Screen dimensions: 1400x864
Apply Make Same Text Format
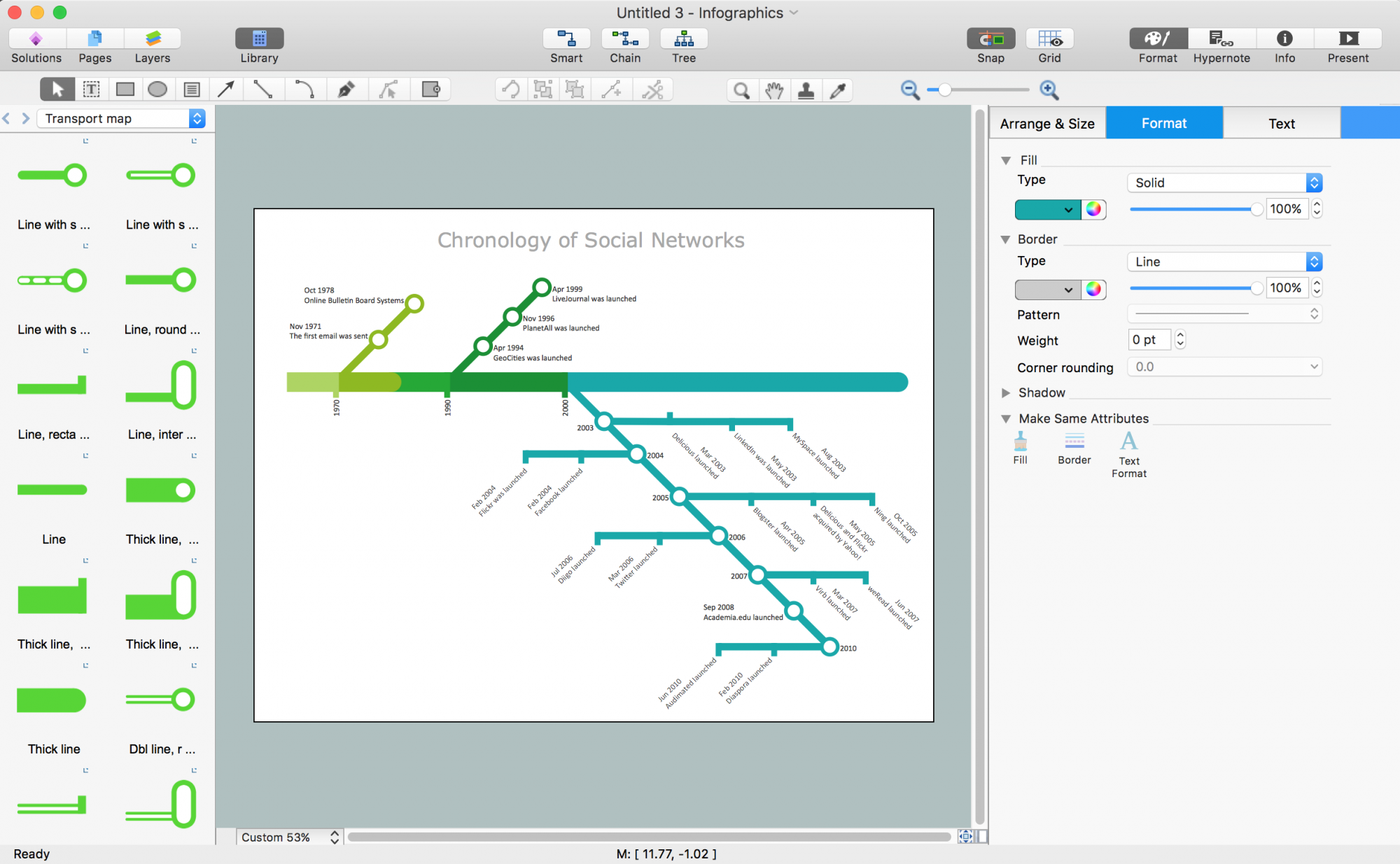point(1129,455)
